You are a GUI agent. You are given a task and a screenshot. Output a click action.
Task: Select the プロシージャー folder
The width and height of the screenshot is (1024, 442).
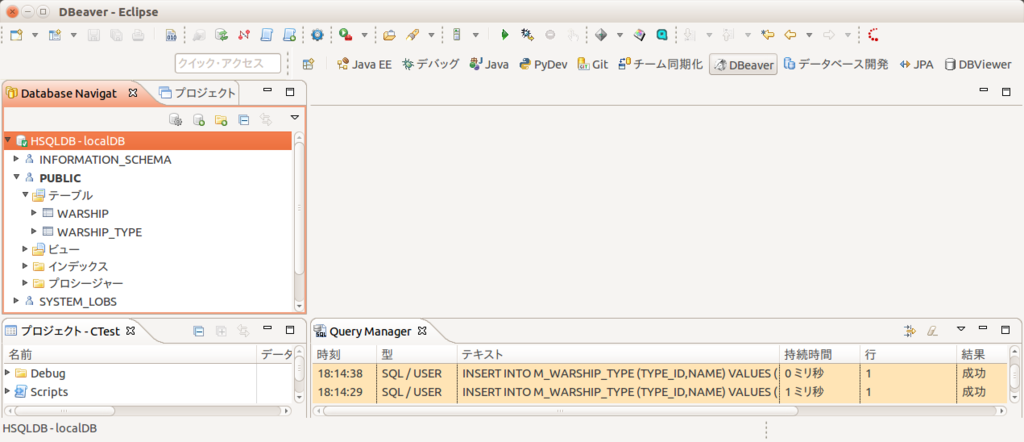tap(85, 283)
